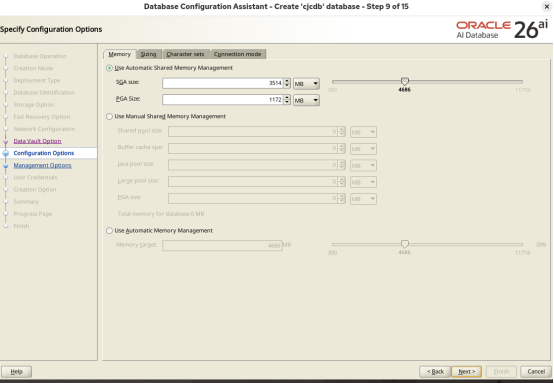This screenshot has width=554, height=384.
Task: Click the Java pool size field
Action: [x=253, y=165]
